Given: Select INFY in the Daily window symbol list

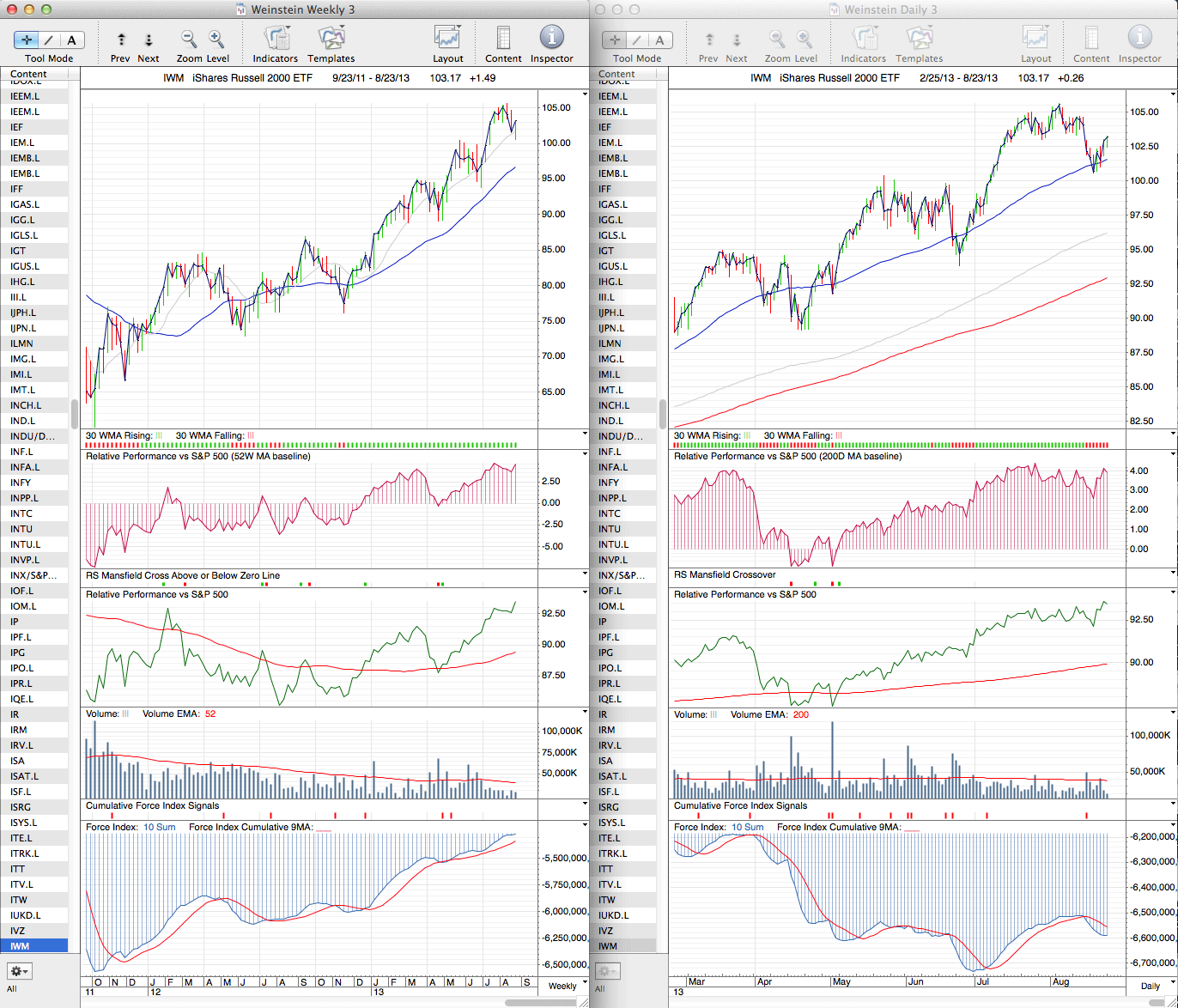Looking at the screenshot, I should 623,483.
